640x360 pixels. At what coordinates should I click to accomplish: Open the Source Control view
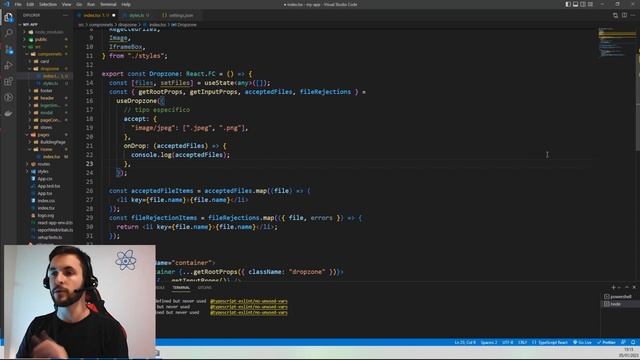pos(9,49)
